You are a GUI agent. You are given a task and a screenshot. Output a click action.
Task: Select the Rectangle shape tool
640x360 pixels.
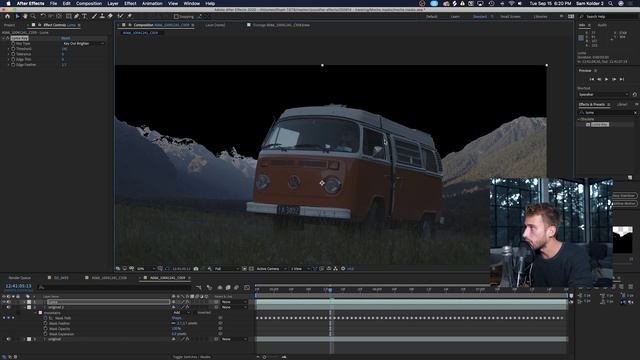[69, 16]
